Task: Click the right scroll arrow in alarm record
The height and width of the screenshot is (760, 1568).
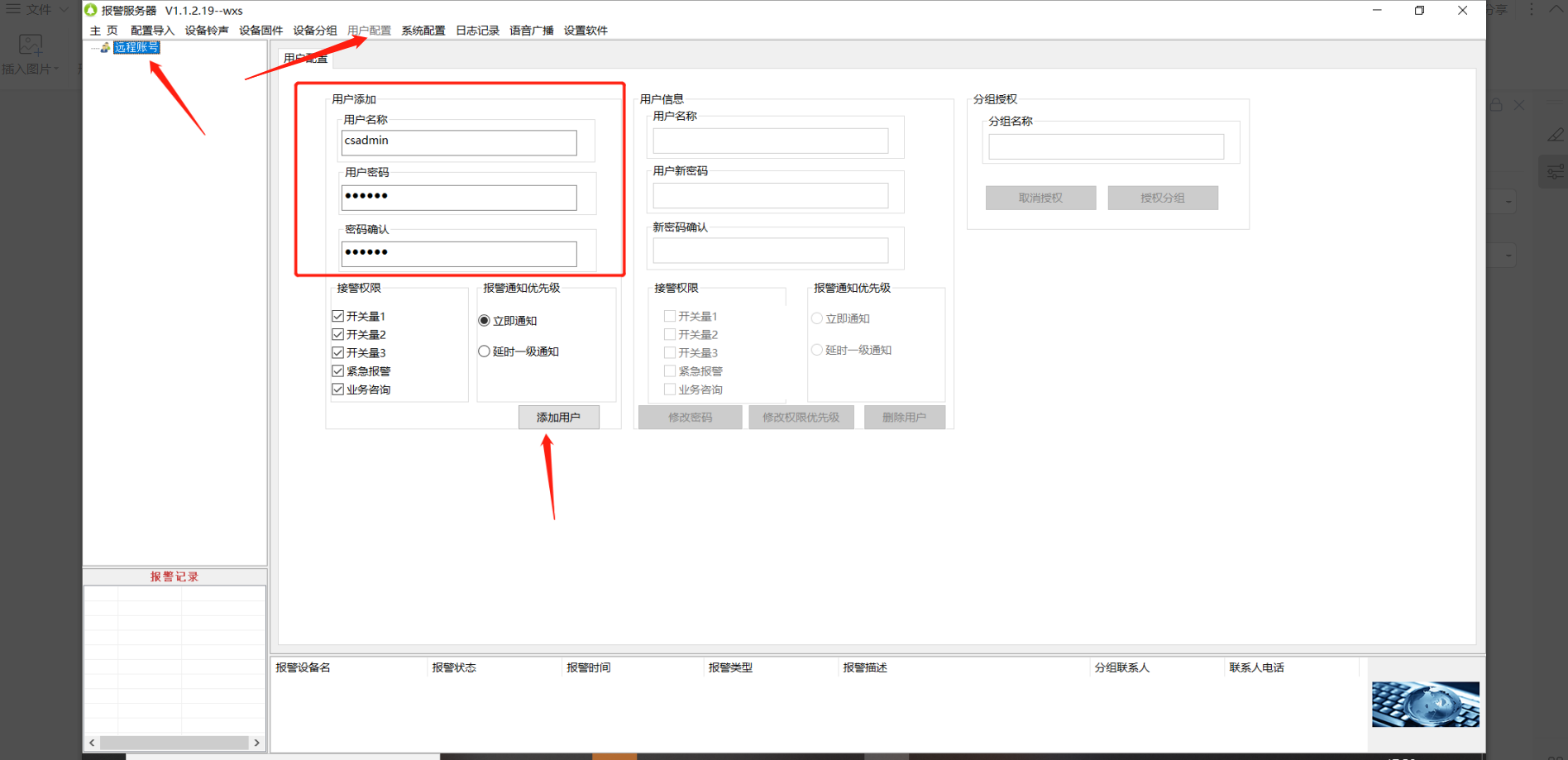Action: tap(257, 743)
